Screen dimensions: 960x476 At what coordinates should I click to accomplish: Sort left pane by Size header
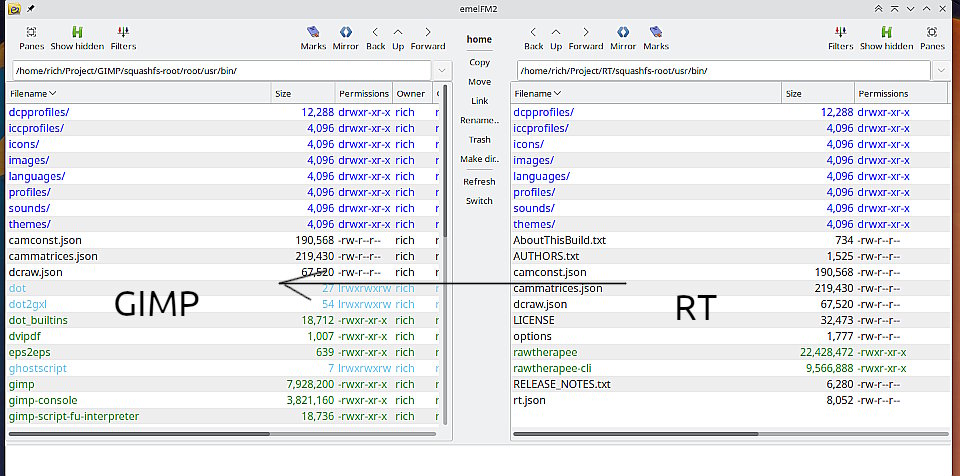click(x=303, y=94)
